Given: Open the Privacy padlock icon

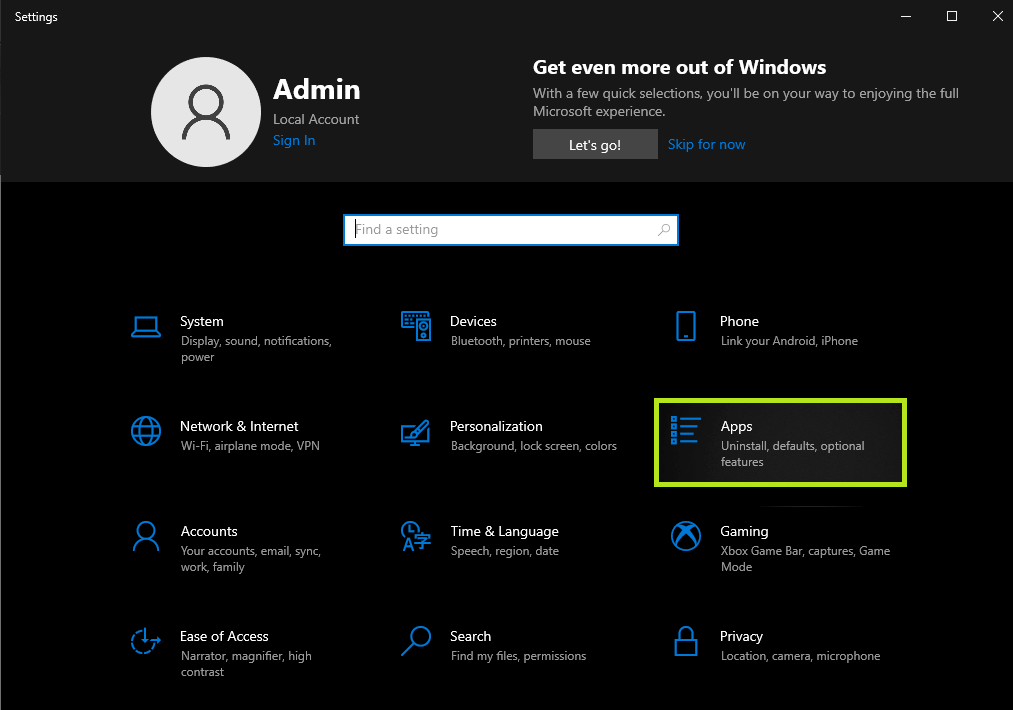Looking at the screenshot, I should pos(685,641).
